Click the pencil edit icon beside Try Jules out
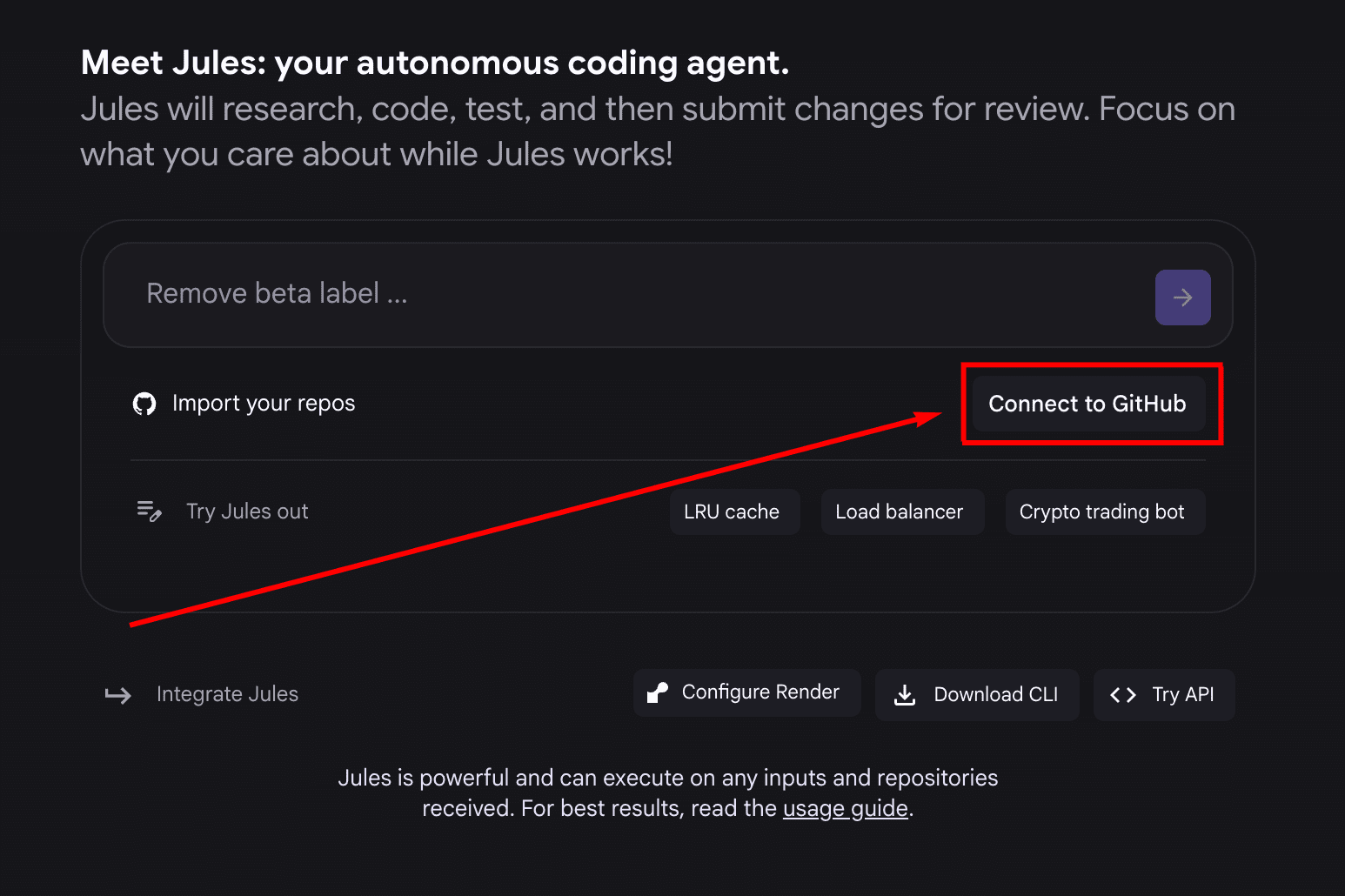 (x=155, y=516)
